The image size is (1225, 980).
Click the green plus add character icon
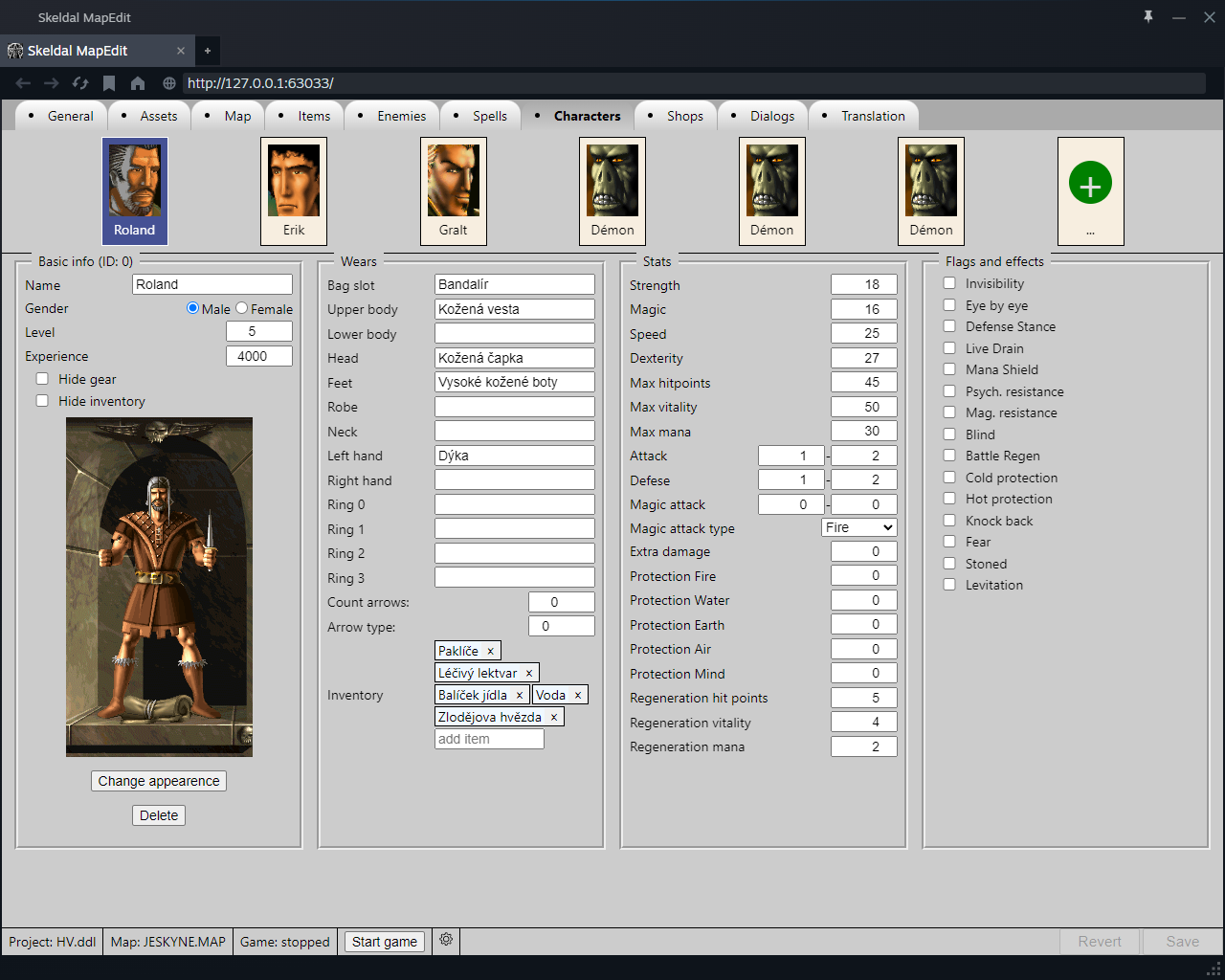pos(1090,184)
